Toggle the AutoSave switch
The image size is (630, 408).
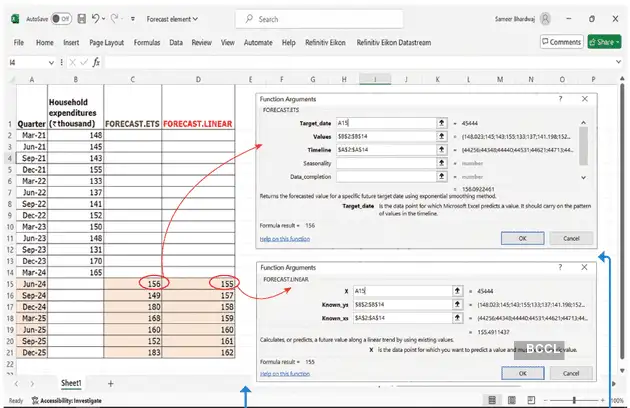click(x=60, y=18)
